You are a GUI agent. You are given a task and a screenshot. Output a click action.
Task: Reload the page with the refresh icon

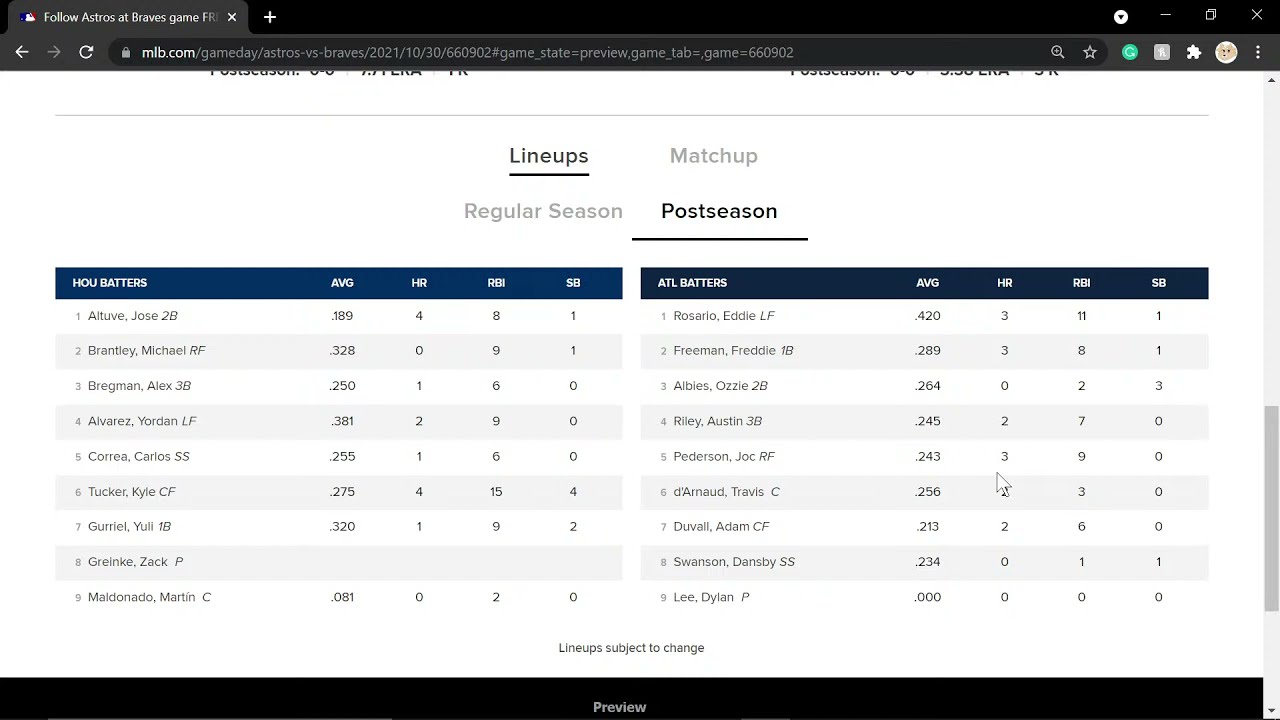[86, 52]
